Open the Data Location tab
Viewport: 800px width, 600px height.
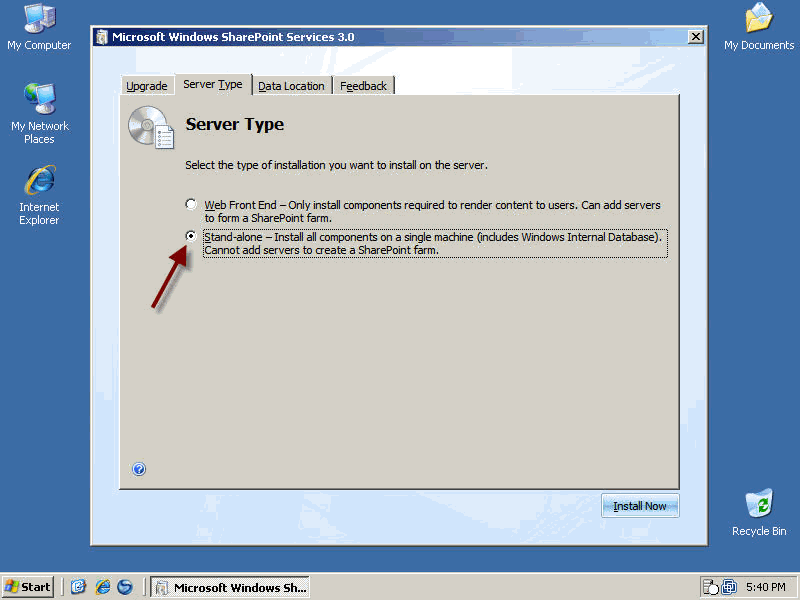[291, 86]
